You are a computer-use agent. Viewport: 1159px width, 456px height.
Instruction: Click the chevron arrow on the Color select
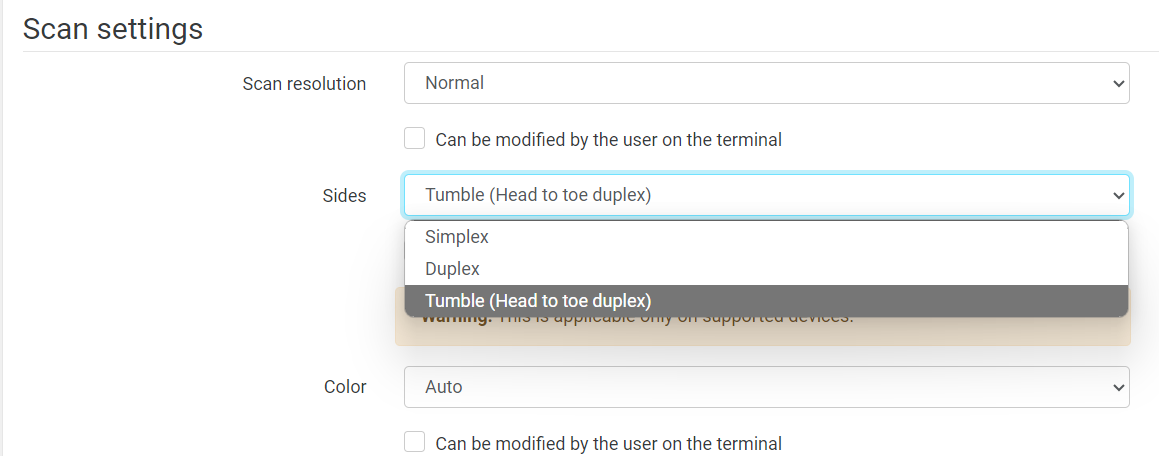[1118, 387]
